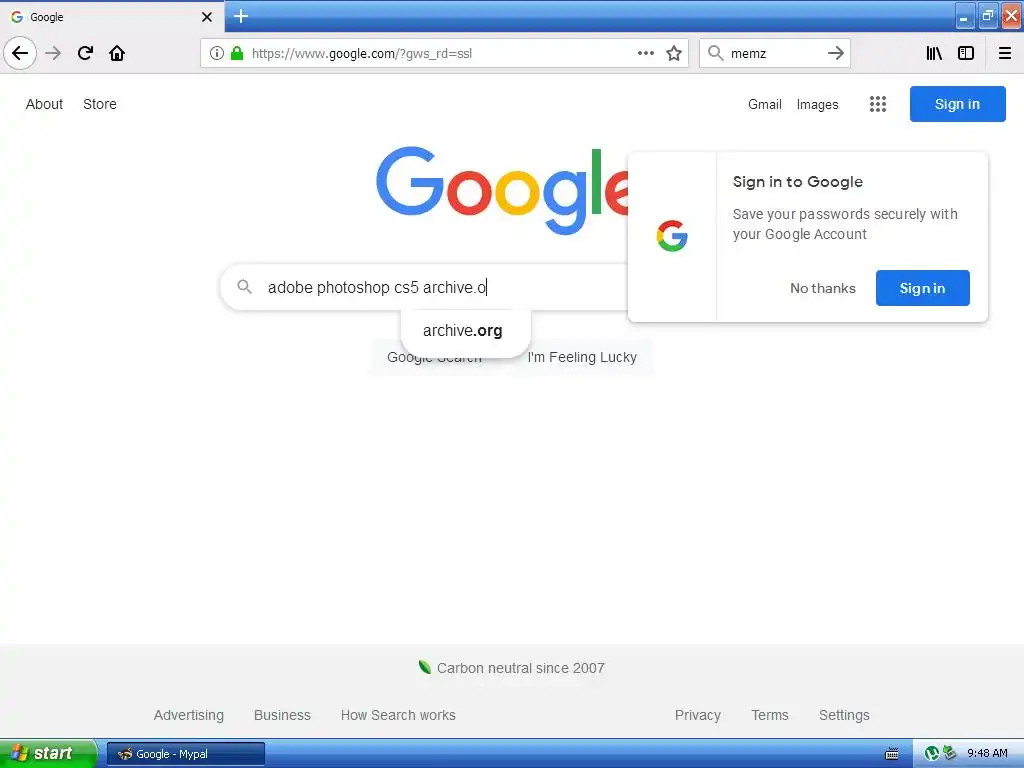Show site information icon in address bar
The height and width of the screenshot is (768, 1024).
pos(216,53)
